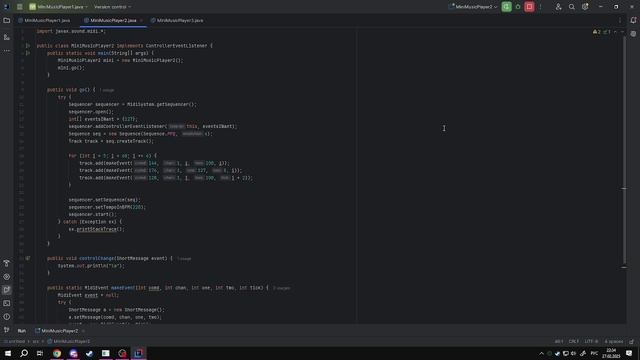This screenshot has width=640, height=360.
Task: Open the Version control dropdown
Action: click(x=113, y=7)
